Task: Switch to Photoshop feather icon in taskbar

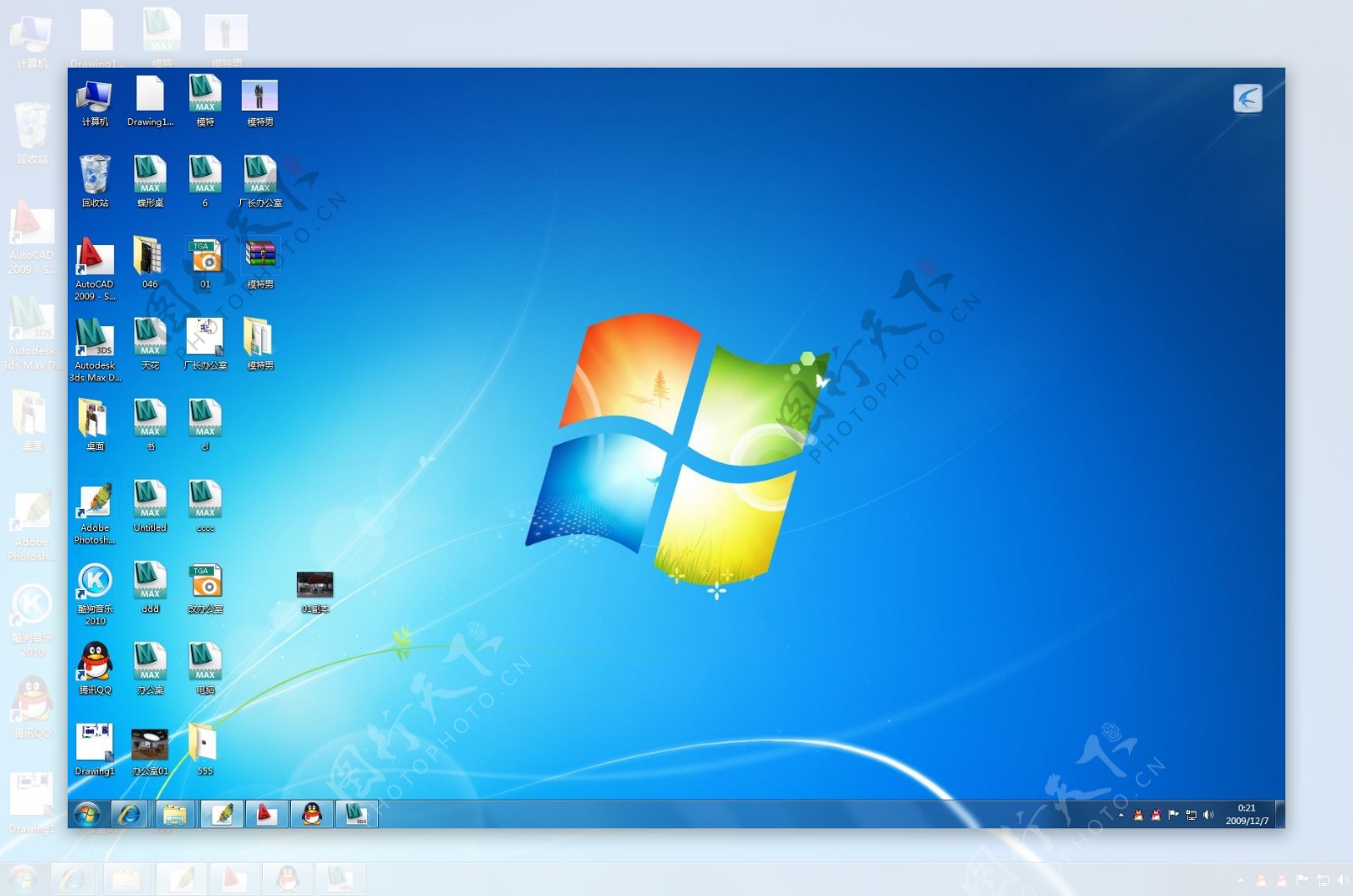Action: coord(222,814)
